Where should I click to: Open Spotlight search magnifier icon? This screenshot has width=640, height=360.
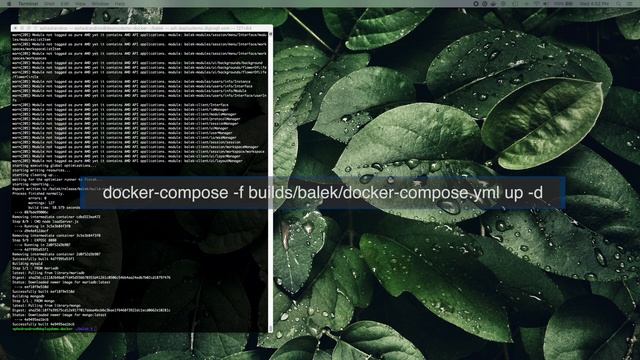pyautogui.click(x=619, y=3)
